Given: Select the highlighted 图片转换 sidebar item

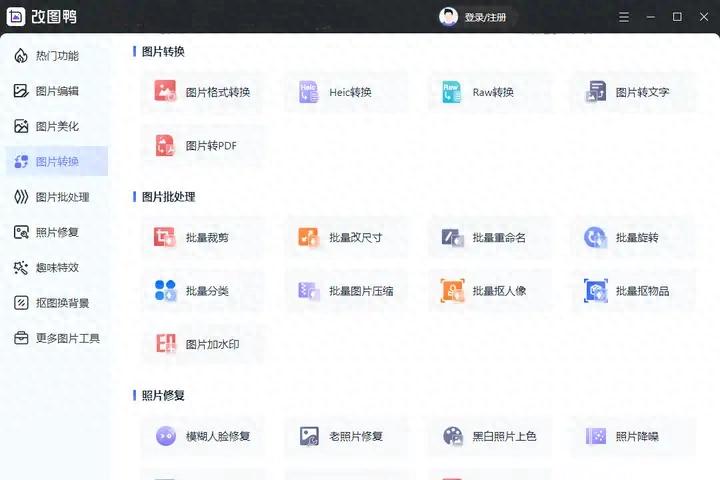Looking at the screenshot, I should click(56, 161).
